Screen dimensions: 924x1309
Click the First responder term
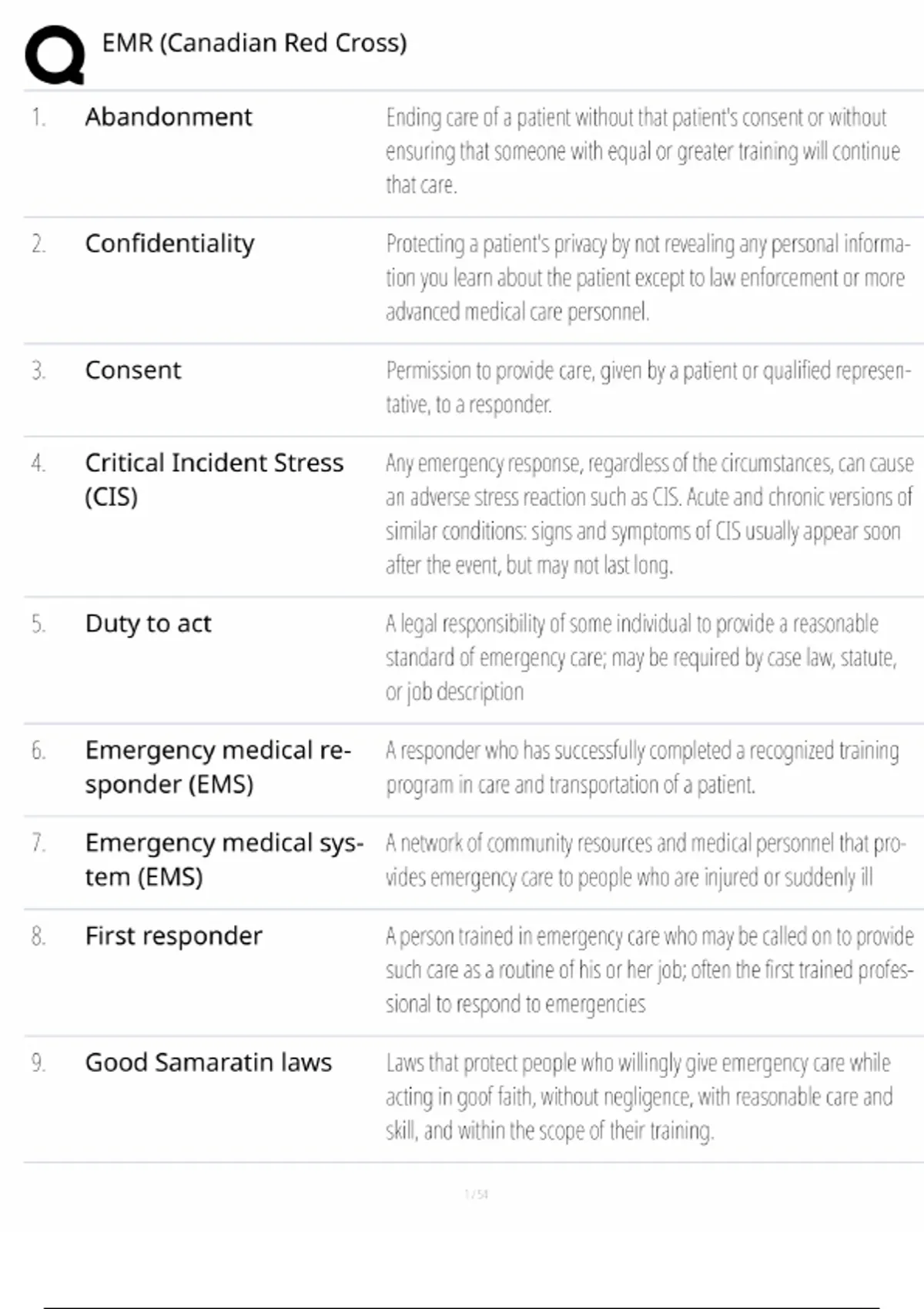173,936
